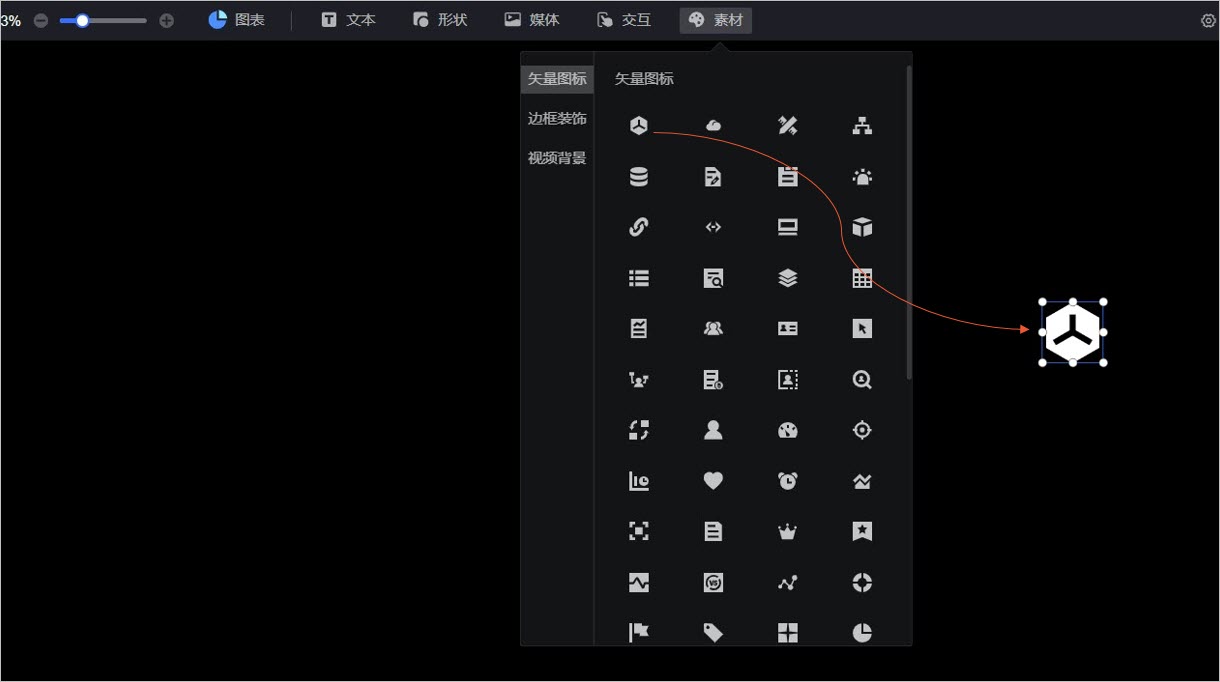Screen dimensions: 1220x682
Task: Select the document with coin badge icon
Action: point(713,379)
